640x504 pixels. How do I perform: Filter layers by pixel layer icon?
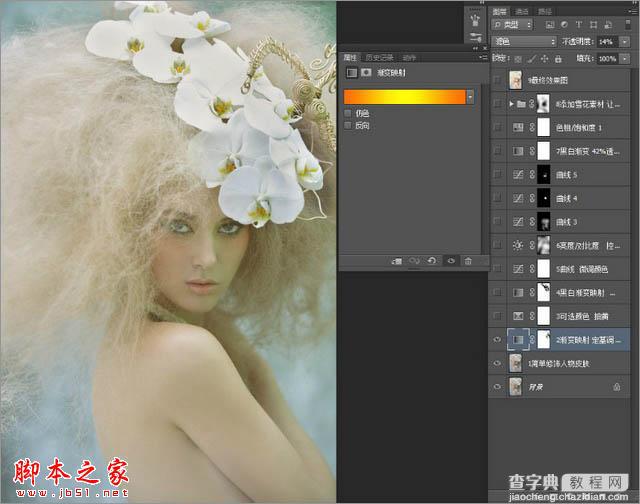[x=550, y=25]
